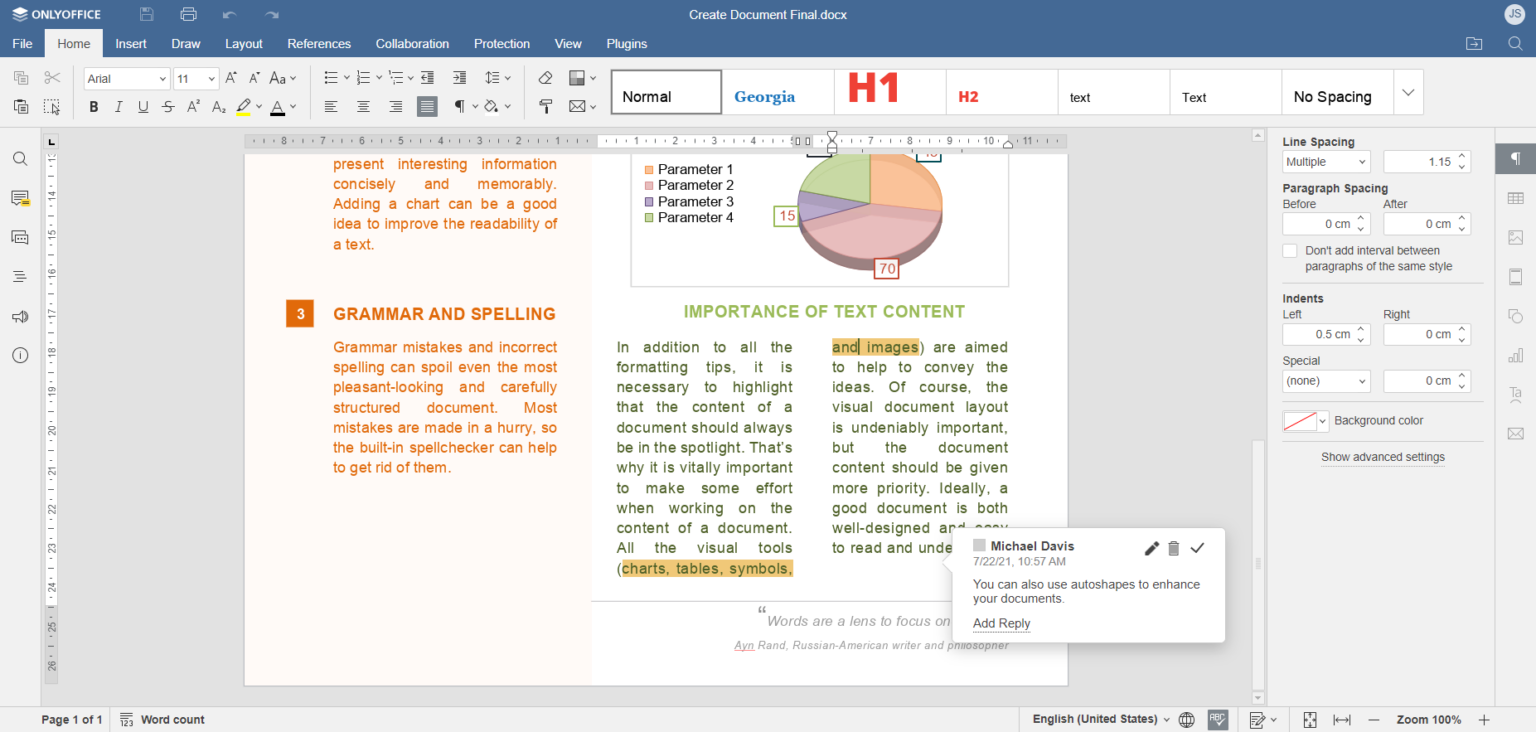Open Table settings icon in right sidebar

click(1516, 198)
